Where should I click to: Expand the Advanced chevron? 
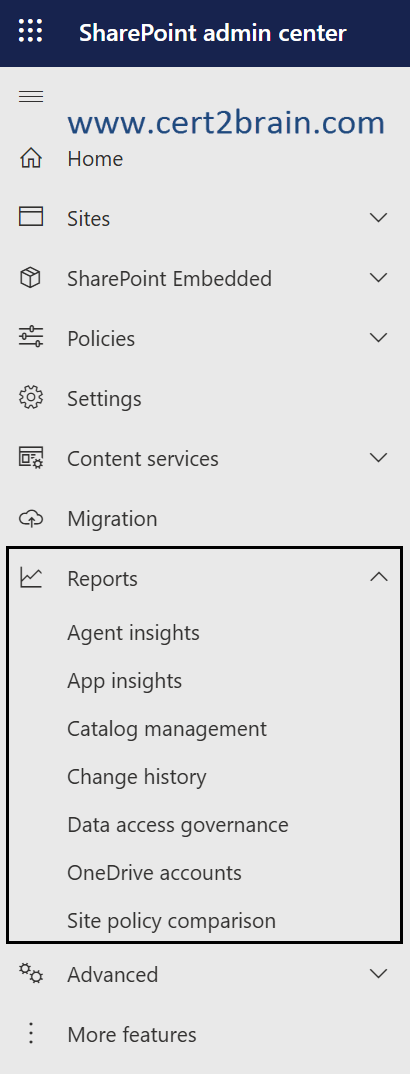click(379, 973)
